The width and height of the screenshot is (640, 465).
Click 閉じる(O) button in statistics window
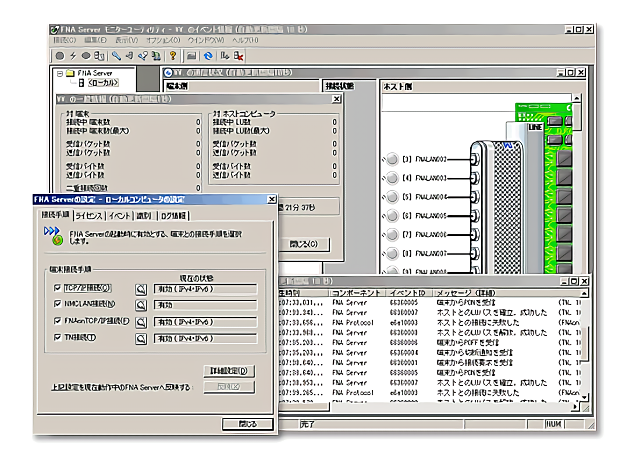click(304, 244)
